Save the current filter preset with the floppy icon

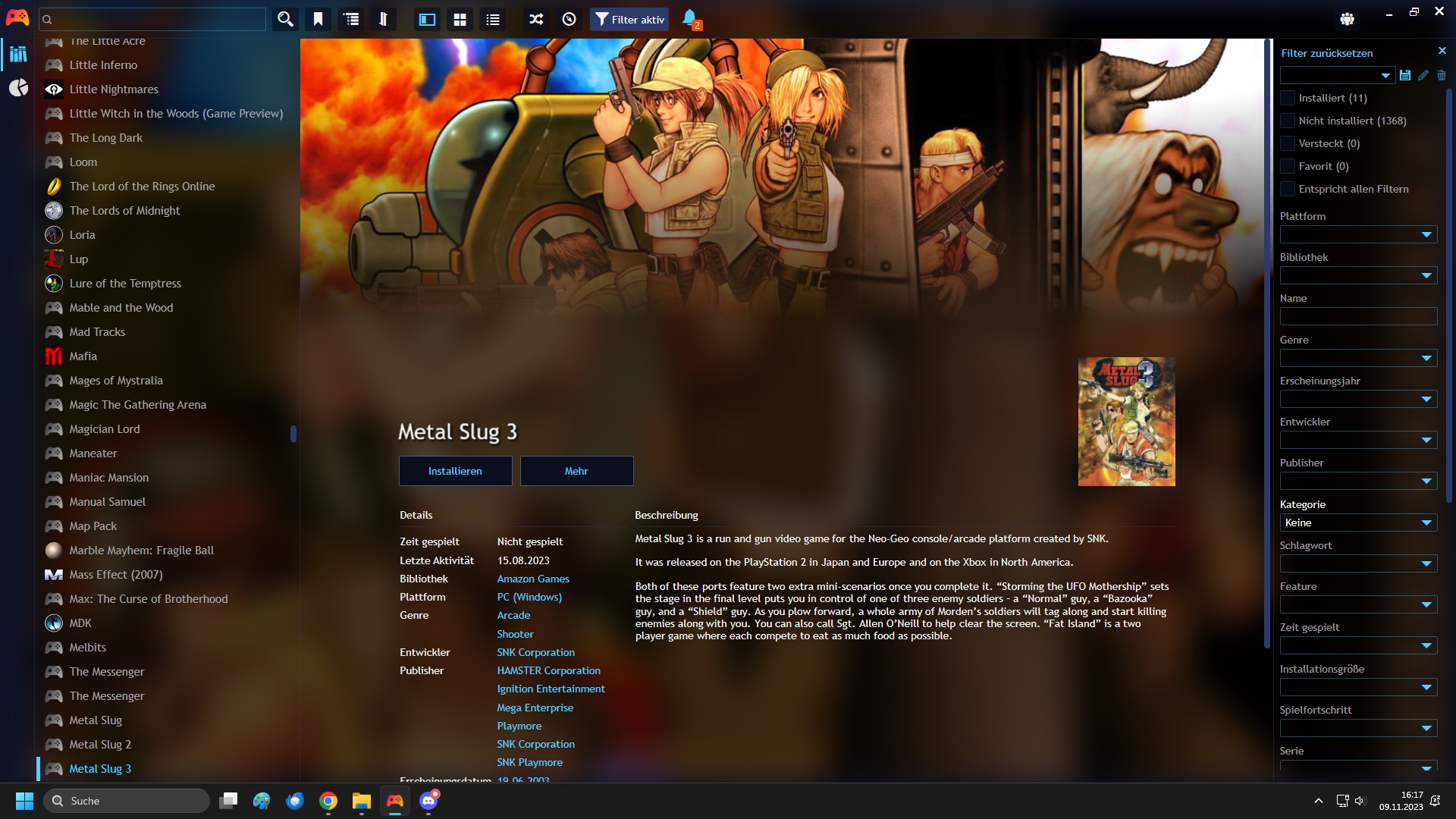click(1405, 75)
